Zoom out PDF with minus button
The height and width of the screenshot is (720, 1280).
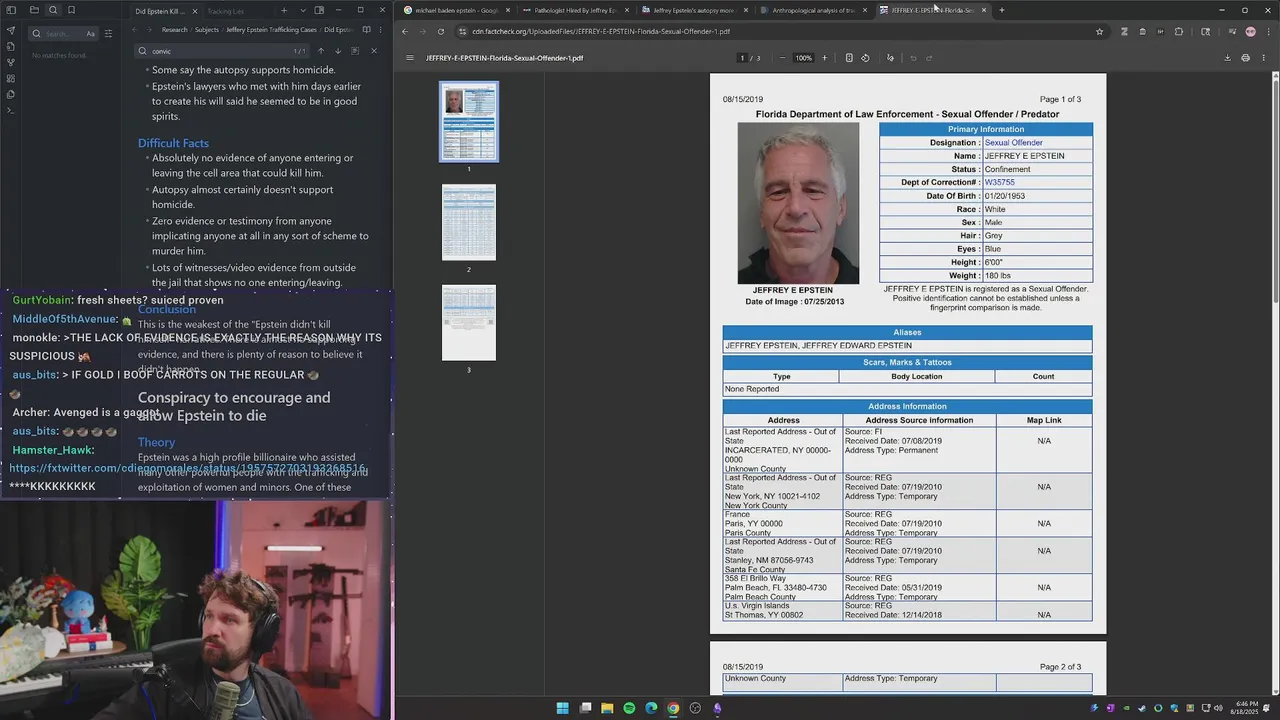[782, 58]
